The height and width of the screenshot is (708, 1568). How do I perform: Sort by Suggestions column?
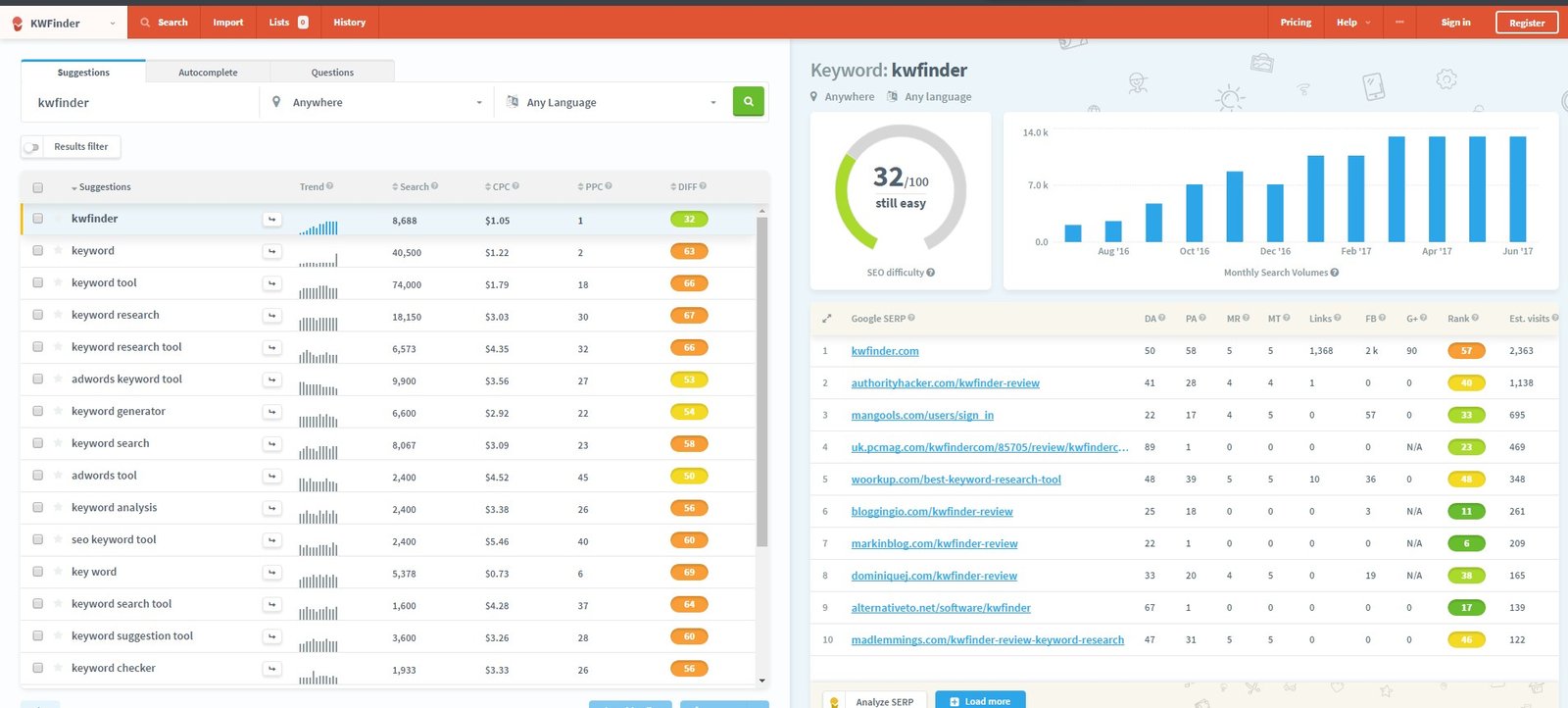[x=101, y=187]
